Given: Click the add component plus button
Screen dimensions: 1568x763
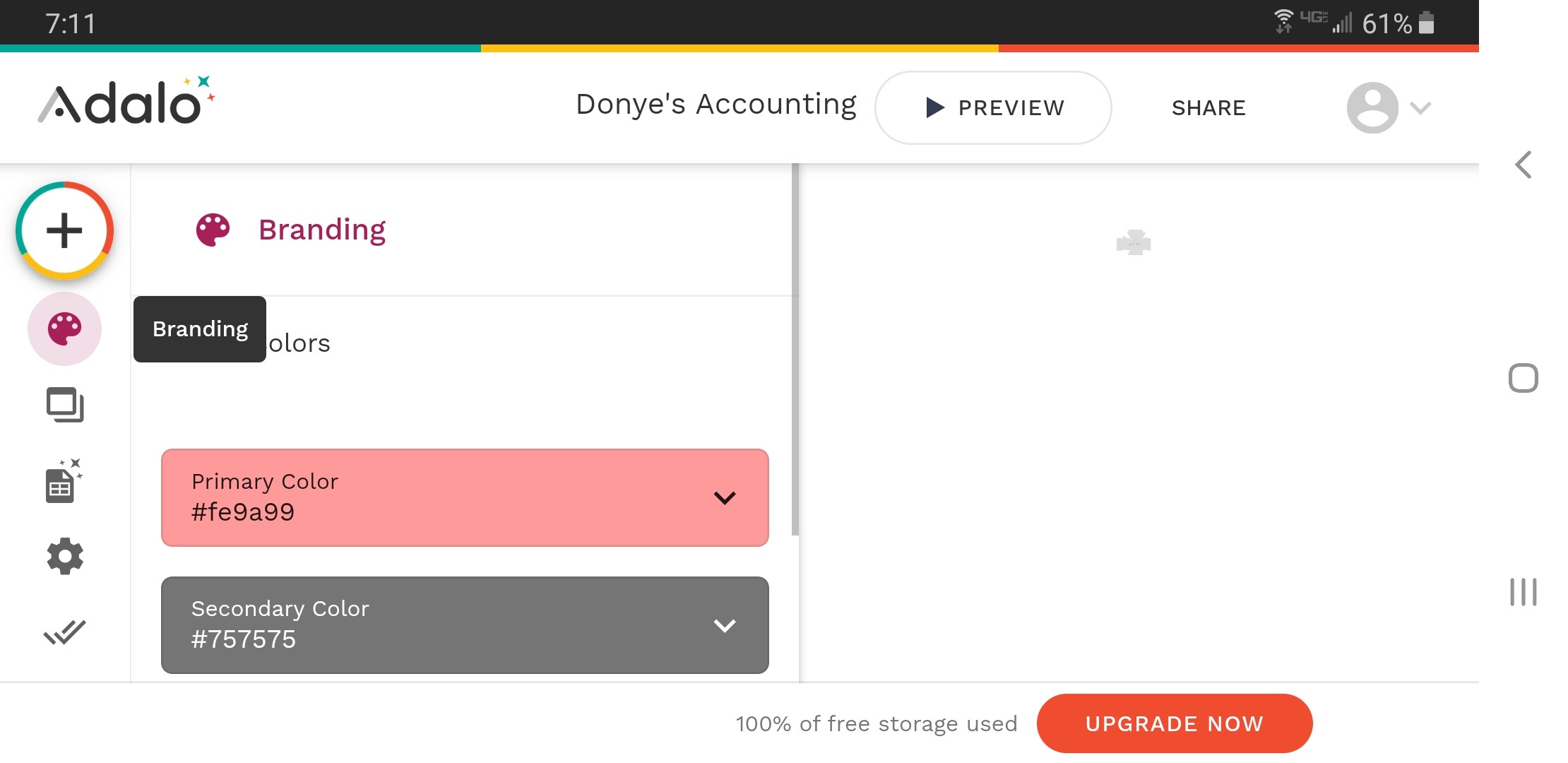Looking at the screenshot, I should tap(64, 230).
